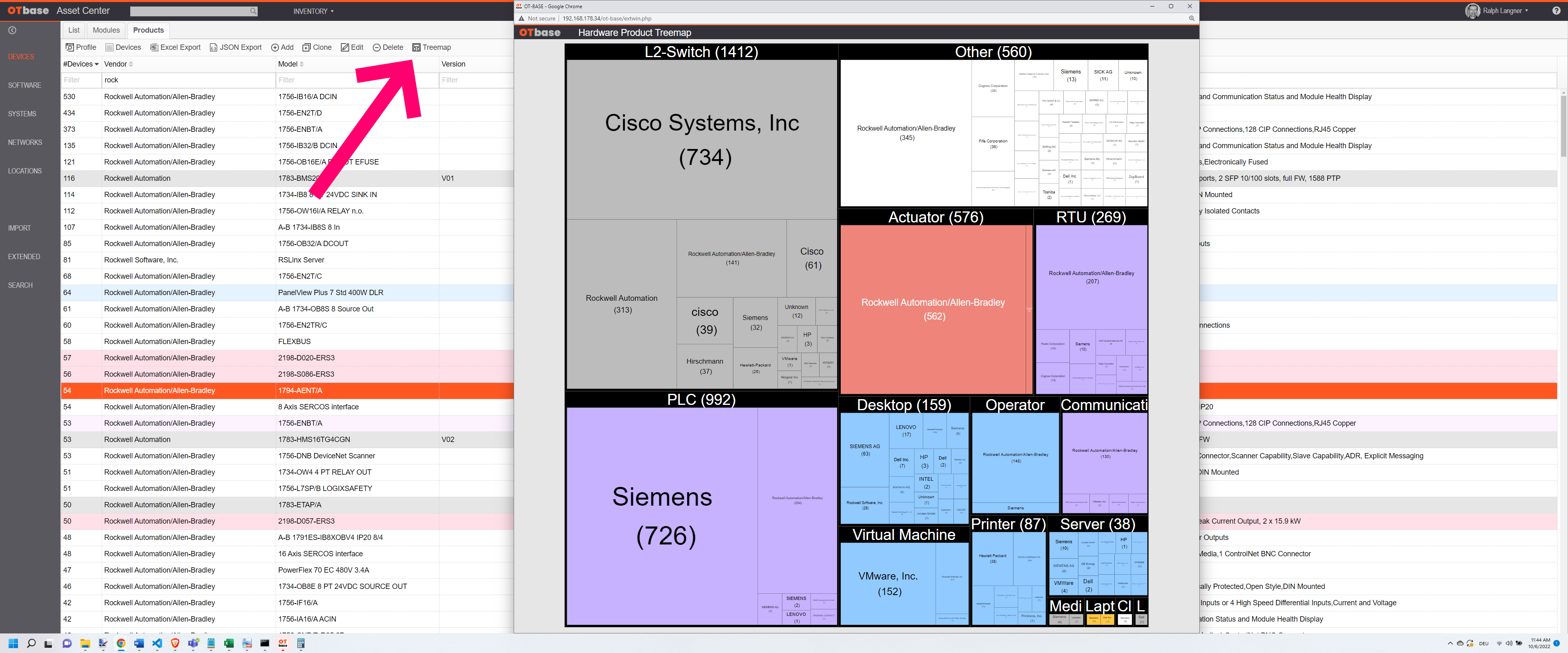1568x653 pixels.
Task: Open SEARCH in the sidebar
Action: (x=20, y=285)
